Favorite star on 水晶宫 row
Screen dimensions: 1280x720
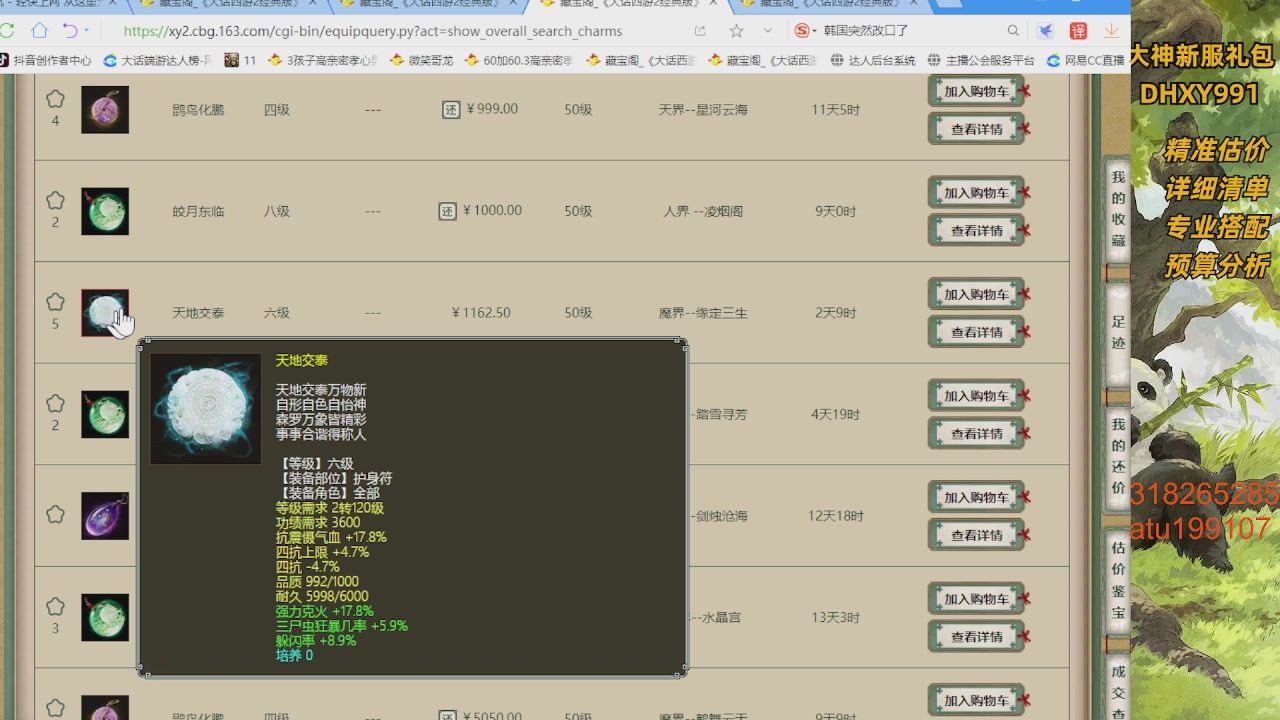55,607
